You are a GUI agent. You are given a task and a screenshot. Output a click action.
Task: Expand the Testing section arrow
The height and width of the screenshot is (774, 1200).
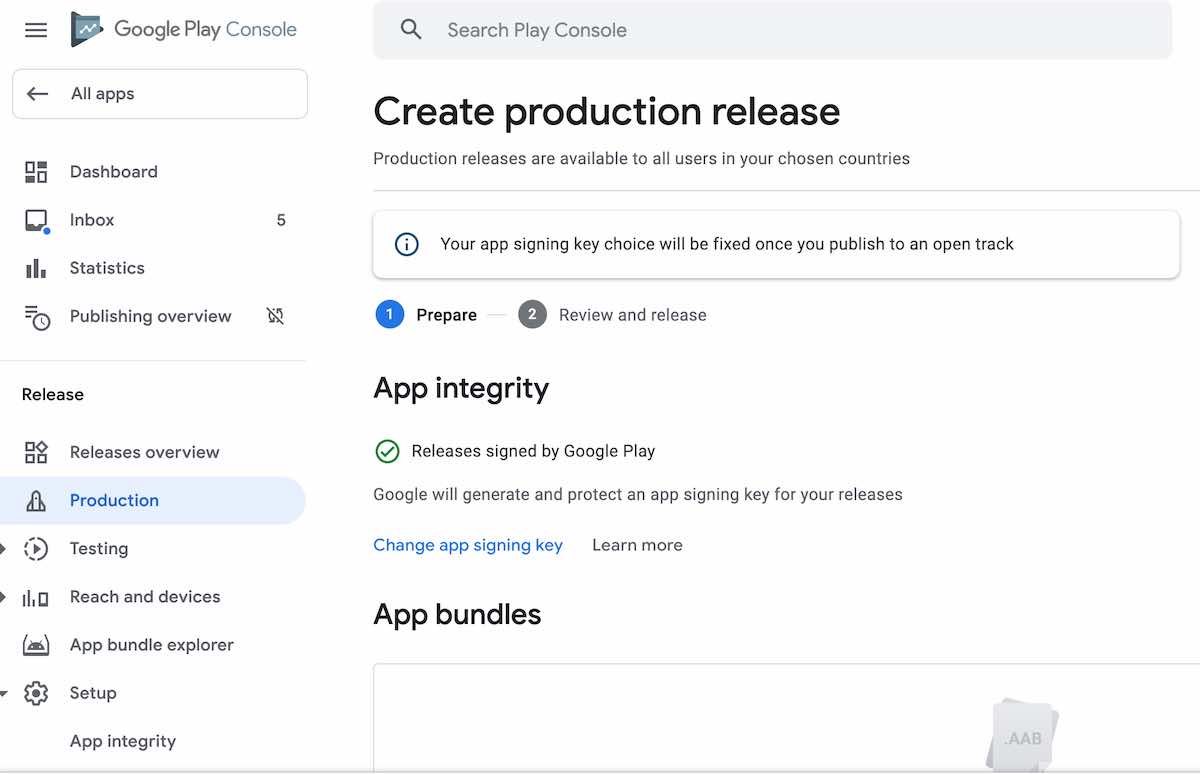pos(3,549)
